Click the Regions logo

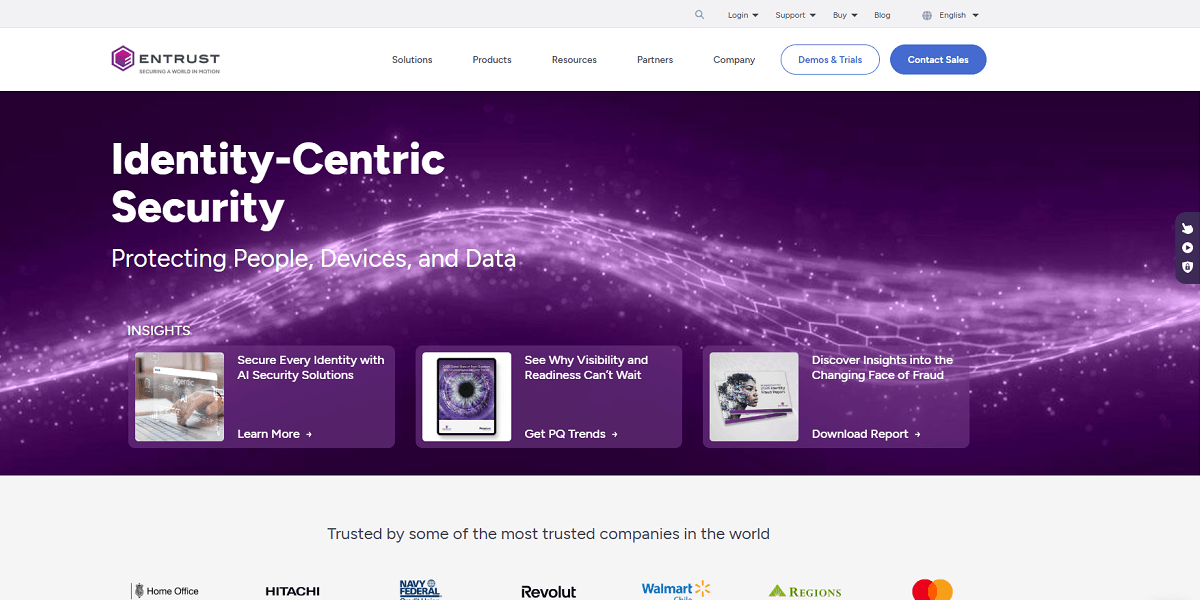pyautogui.click(x=805, y=591)
